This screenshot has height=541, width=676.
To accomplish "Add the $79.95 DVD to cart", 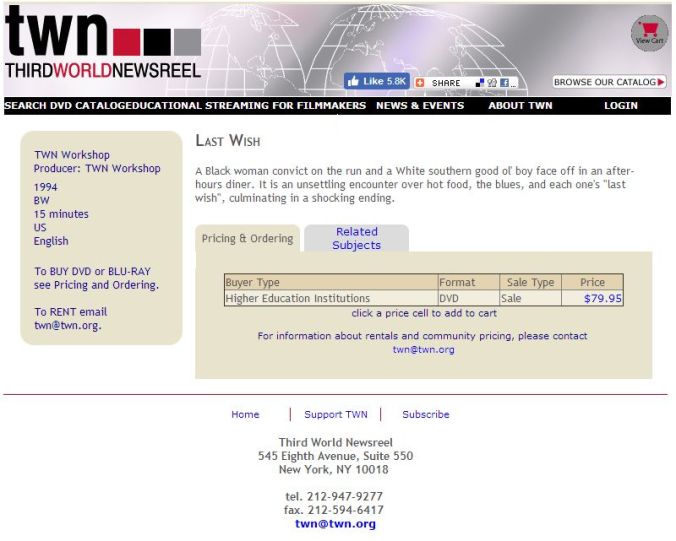I will [x=602, y=298].
